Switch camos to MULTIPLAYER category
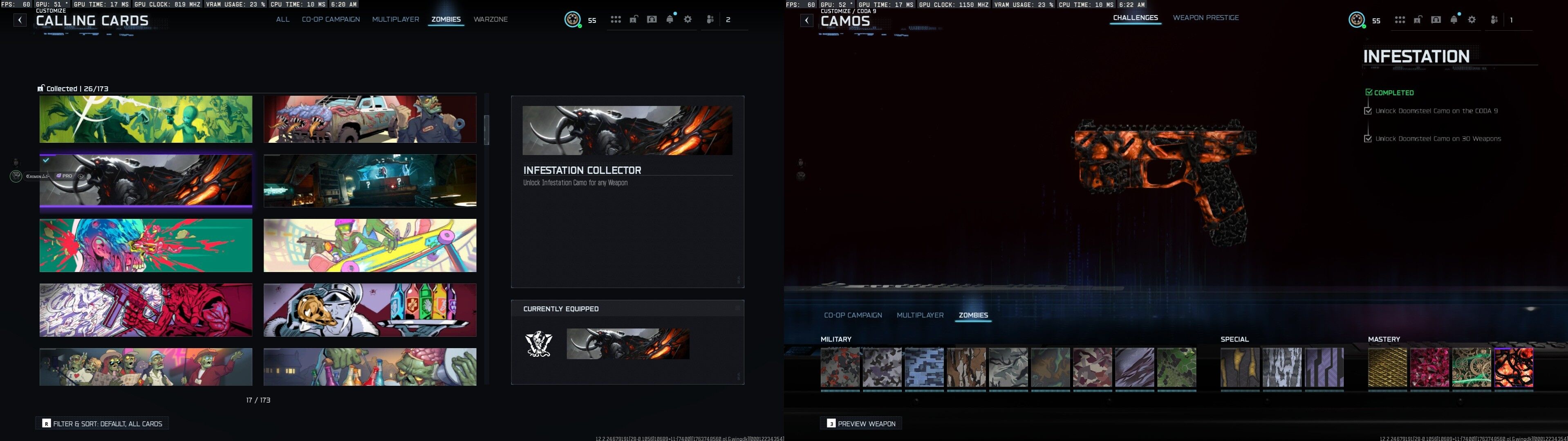The height and width of the screenshot is (441, 1568). (920, 315)
